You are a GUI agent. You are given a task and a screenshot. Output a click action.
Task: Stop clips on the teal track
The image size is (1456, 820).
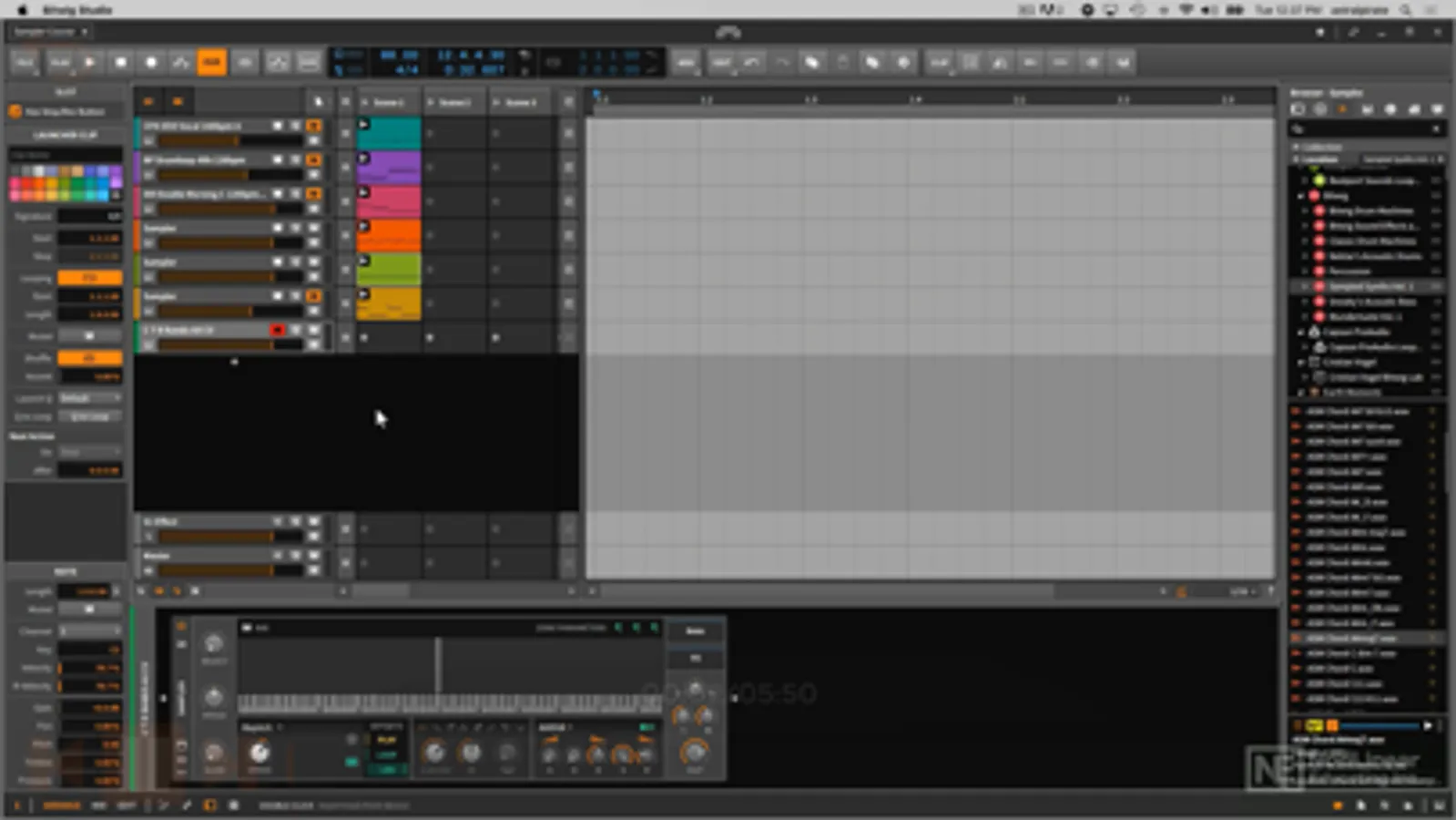coord(345,133)
